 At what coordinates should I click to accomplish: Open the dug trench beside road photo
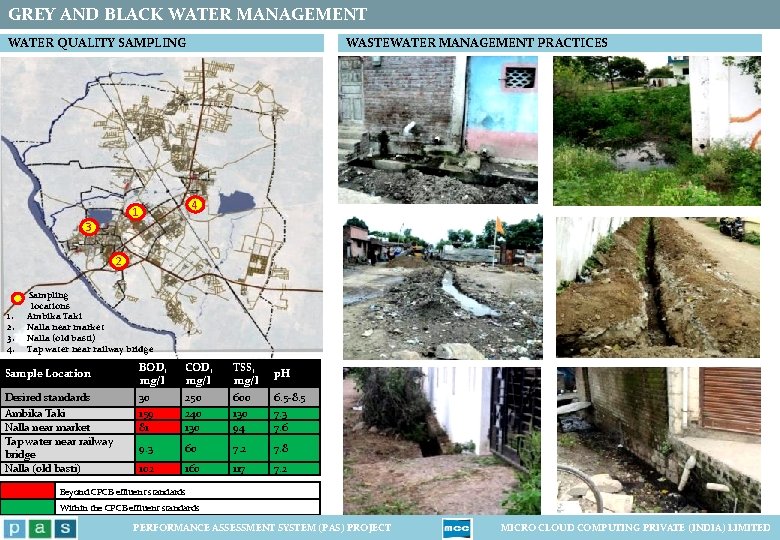click(658, 287)
